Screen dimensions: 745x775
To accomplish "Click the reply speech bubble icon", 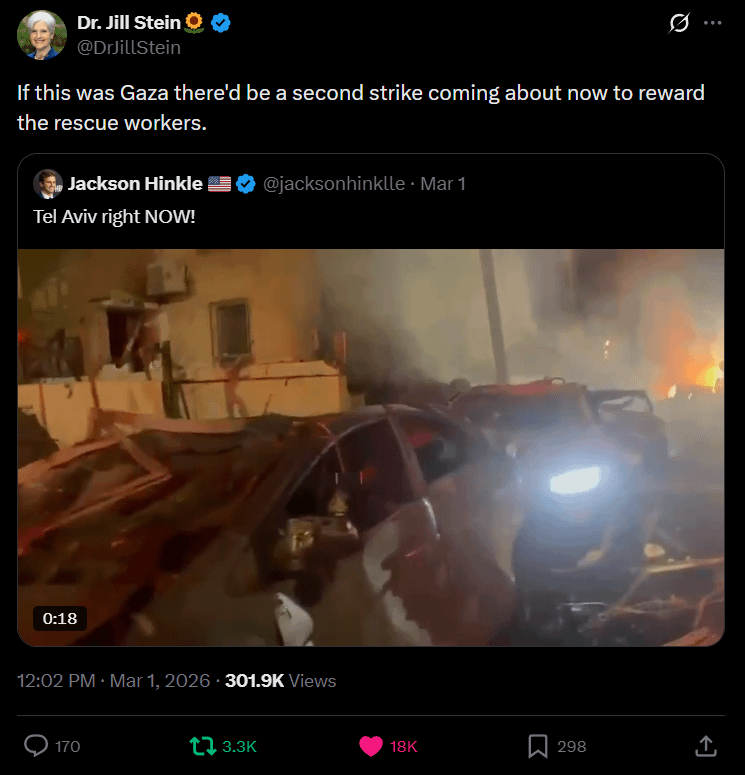I will pyautogui.click(x=36, y=746).
